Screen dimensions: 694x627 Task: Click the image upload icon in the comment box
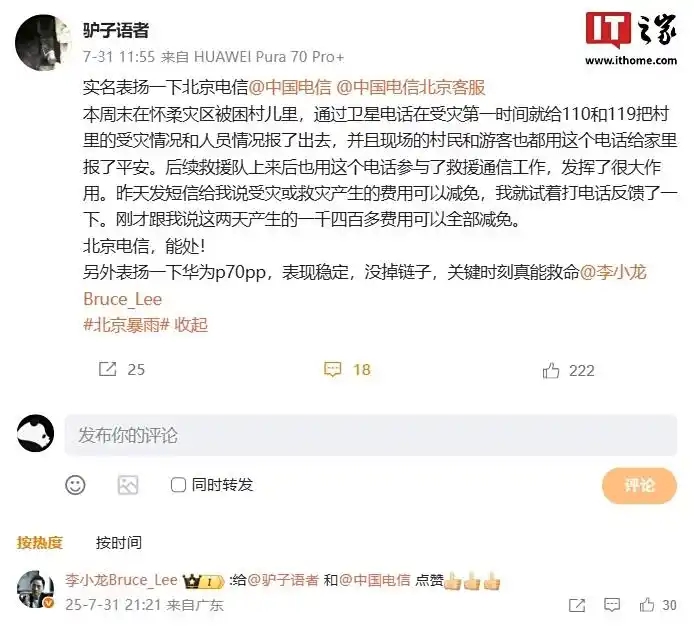pyautogui.click(x=128, y=485)
